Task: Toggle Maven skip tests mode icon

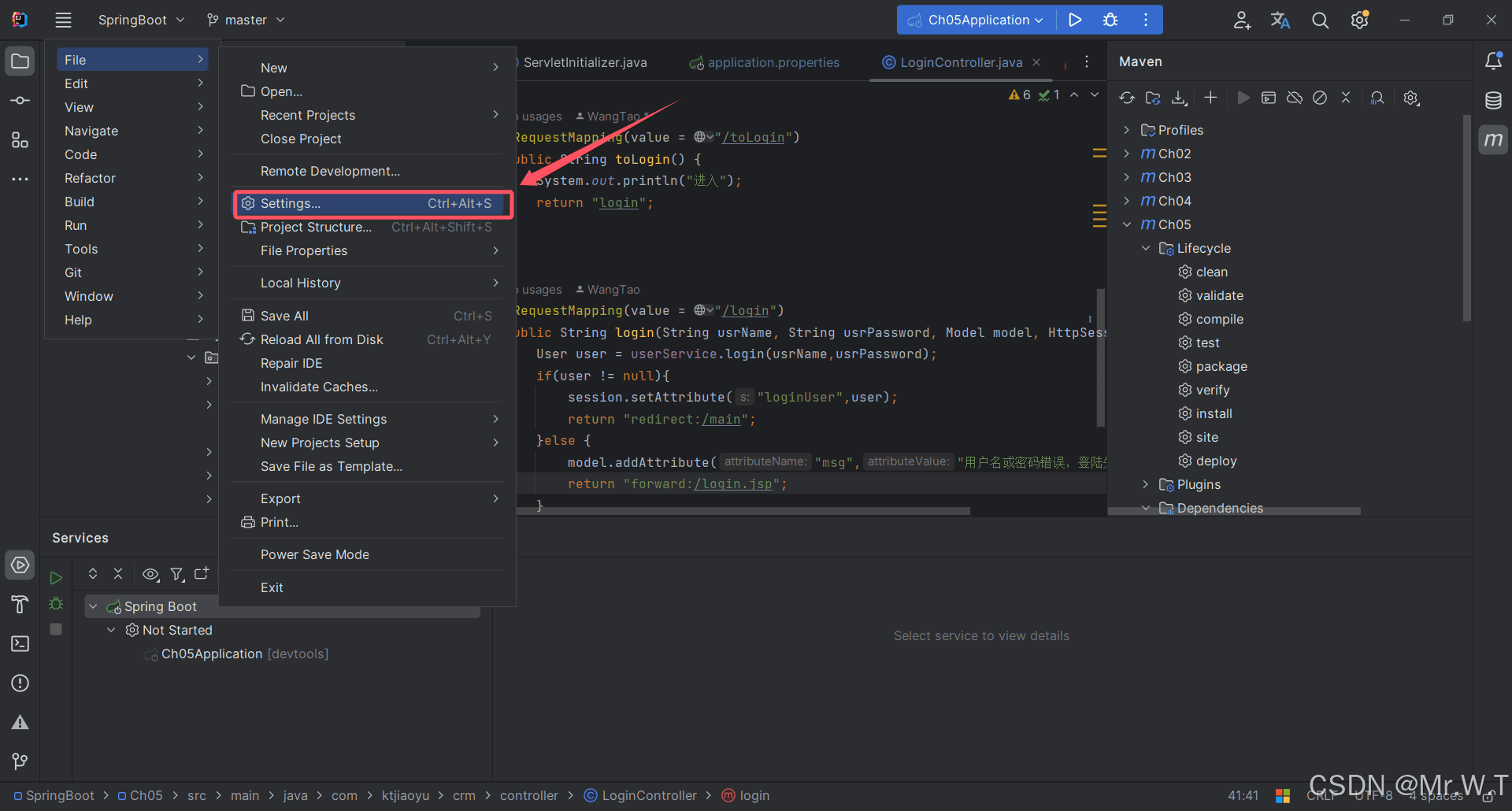Action: 1321,98
